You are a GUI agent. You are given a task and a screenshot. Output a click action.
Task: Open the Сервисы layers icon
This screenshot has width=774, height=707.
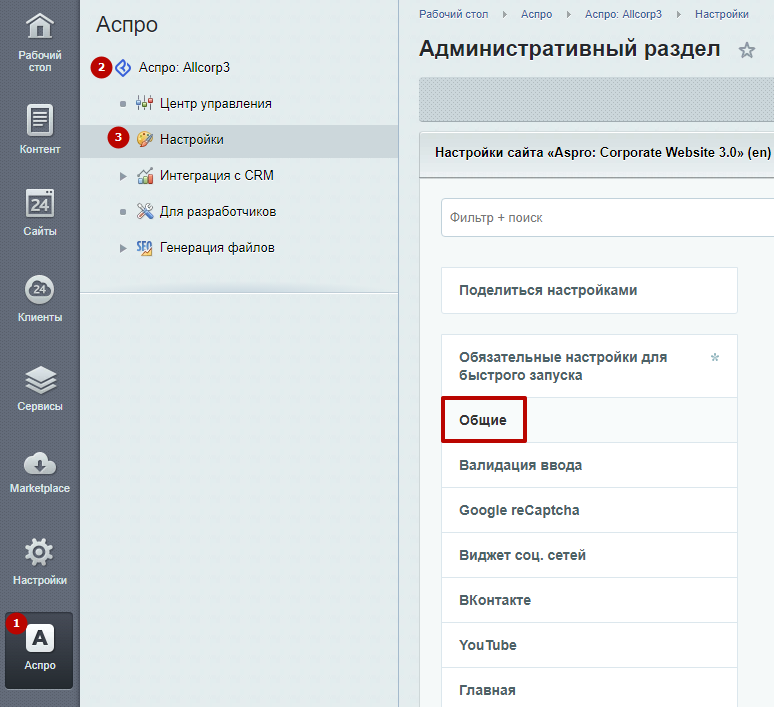(40, 380)
